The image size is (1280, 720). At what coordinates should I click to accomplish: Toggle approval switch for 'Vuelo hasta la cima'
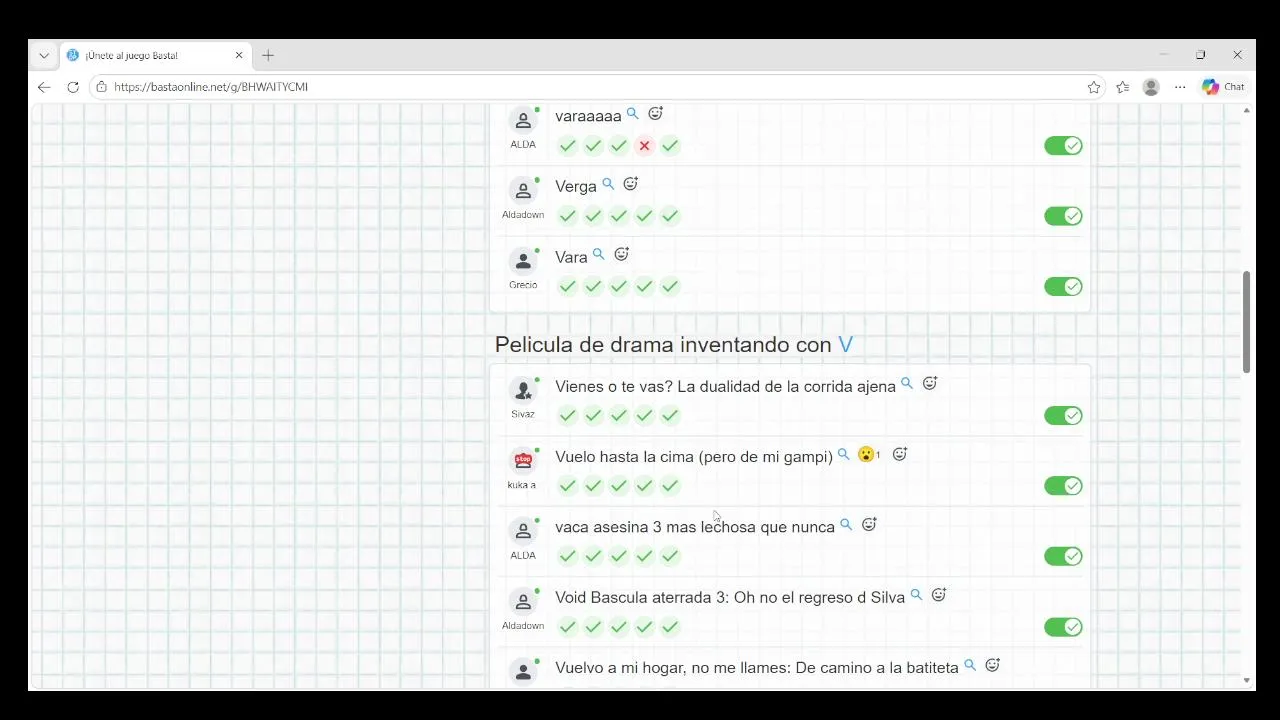pyautogui.click(x=1063, y=486)
